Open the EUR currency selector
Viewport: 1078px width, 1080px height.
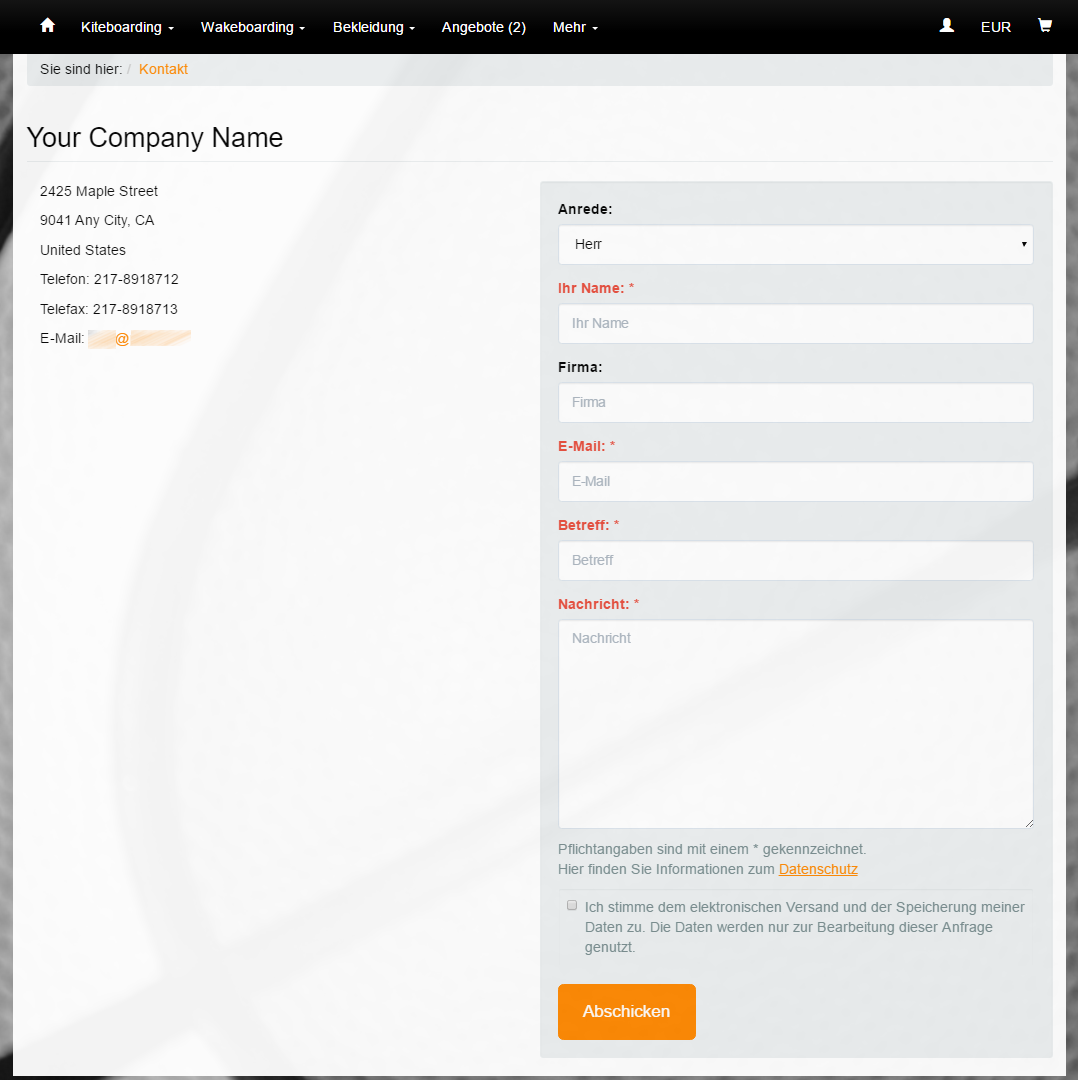pos(995,27)
